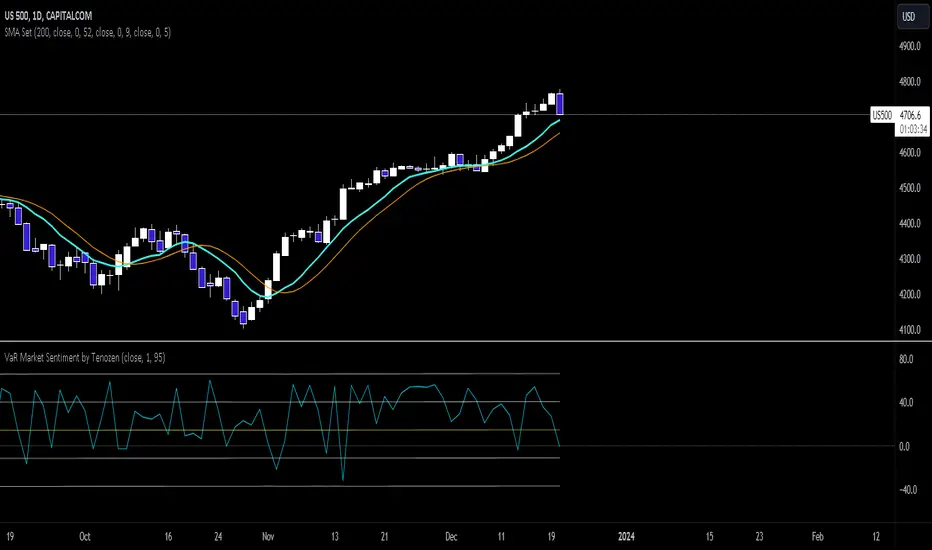Click the 4600.0 price axis label
The width and height of the screenshot is (932, 550).
[910, 152]
